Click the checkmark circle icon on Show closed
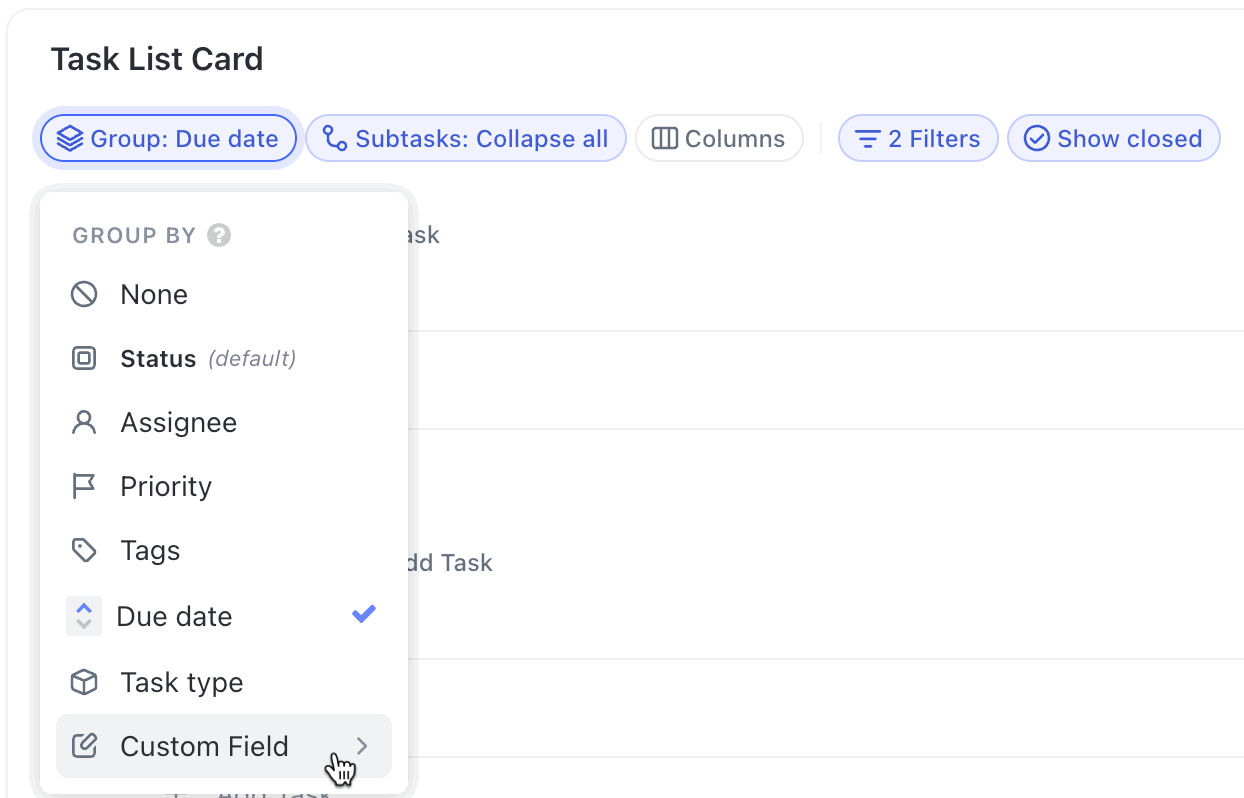 (x=1038, y=139)
